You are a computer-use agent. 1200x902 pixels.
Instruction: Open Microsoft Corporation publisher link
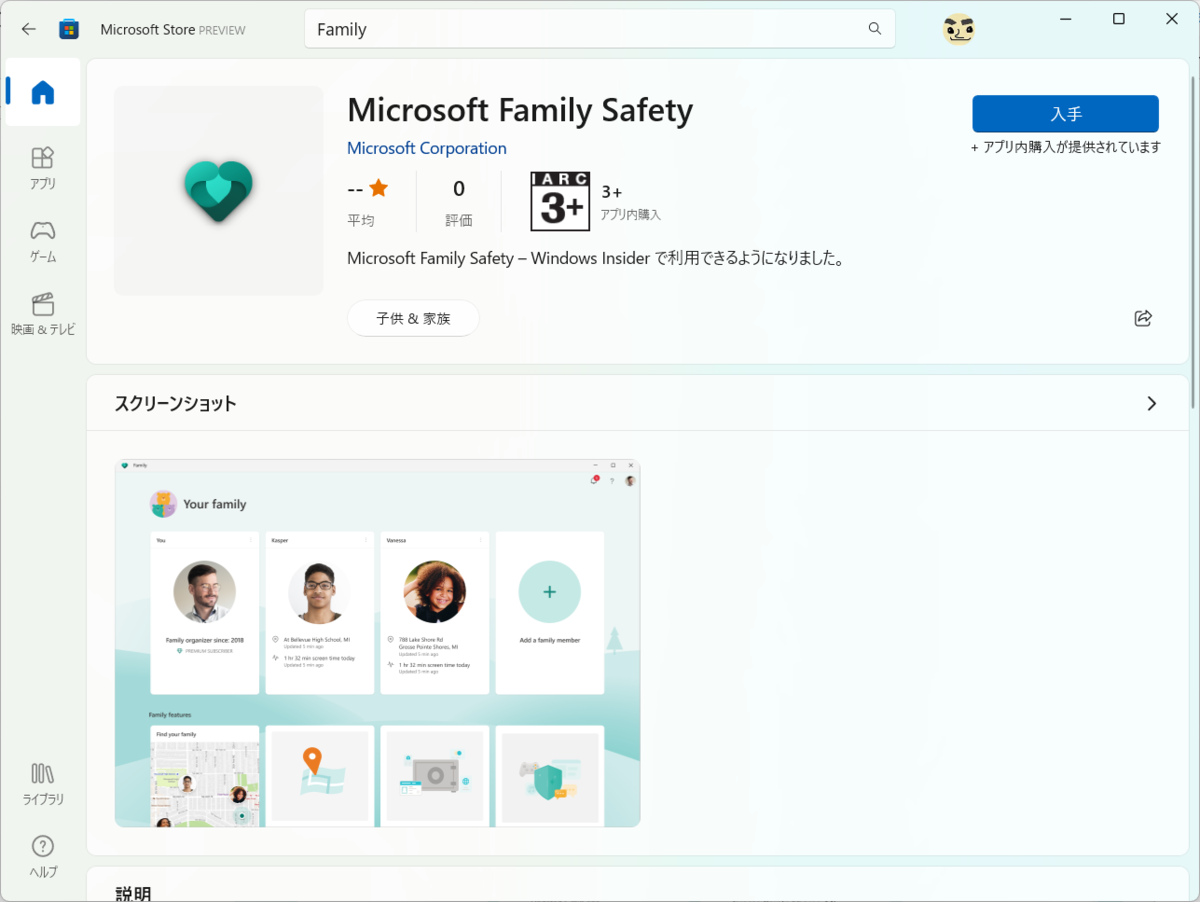pyautogui.click(x=427, y=148)
